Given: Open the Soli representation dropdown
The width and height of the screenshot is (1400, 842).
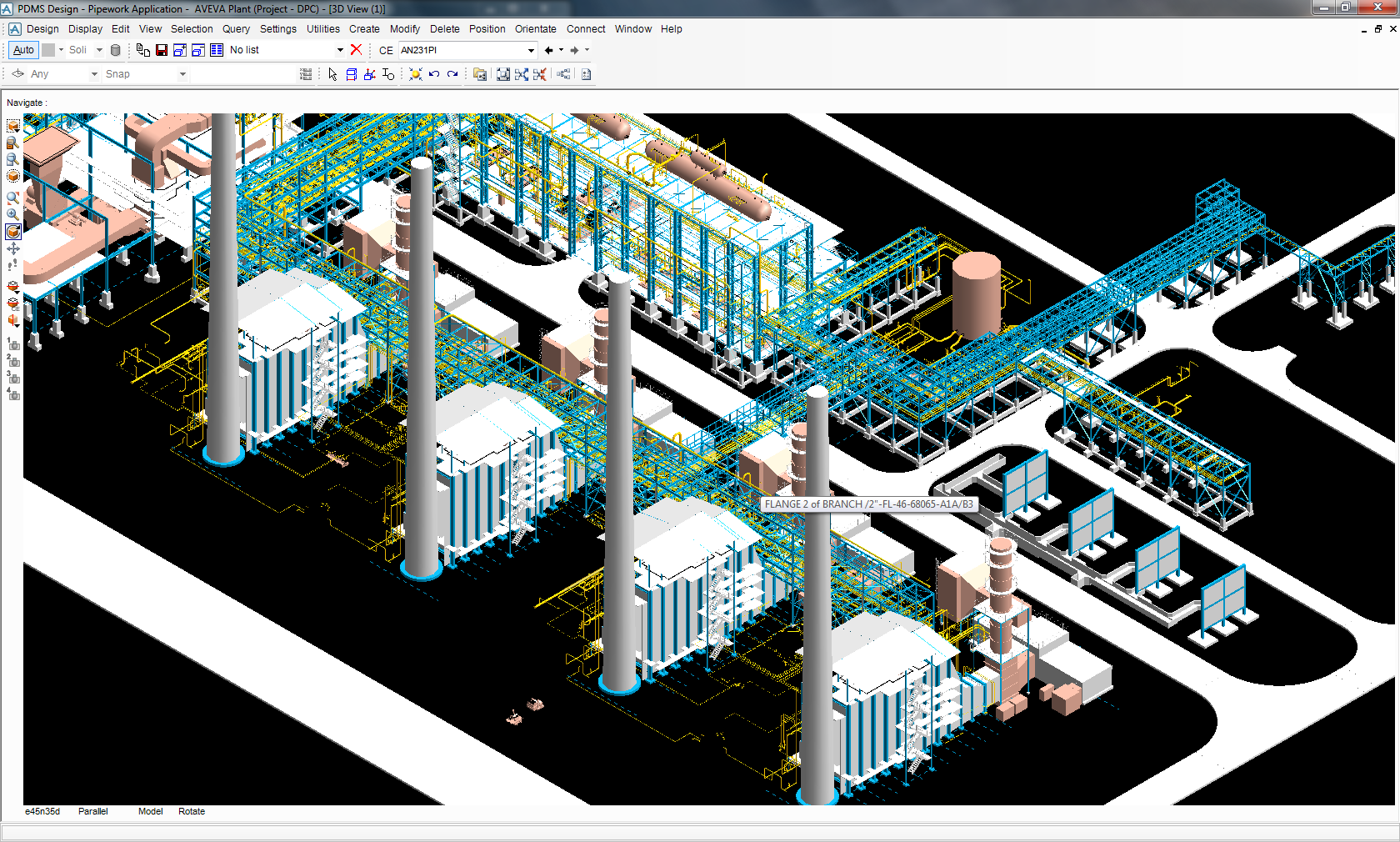Looking at the screenshot, I should coord(99,50).
